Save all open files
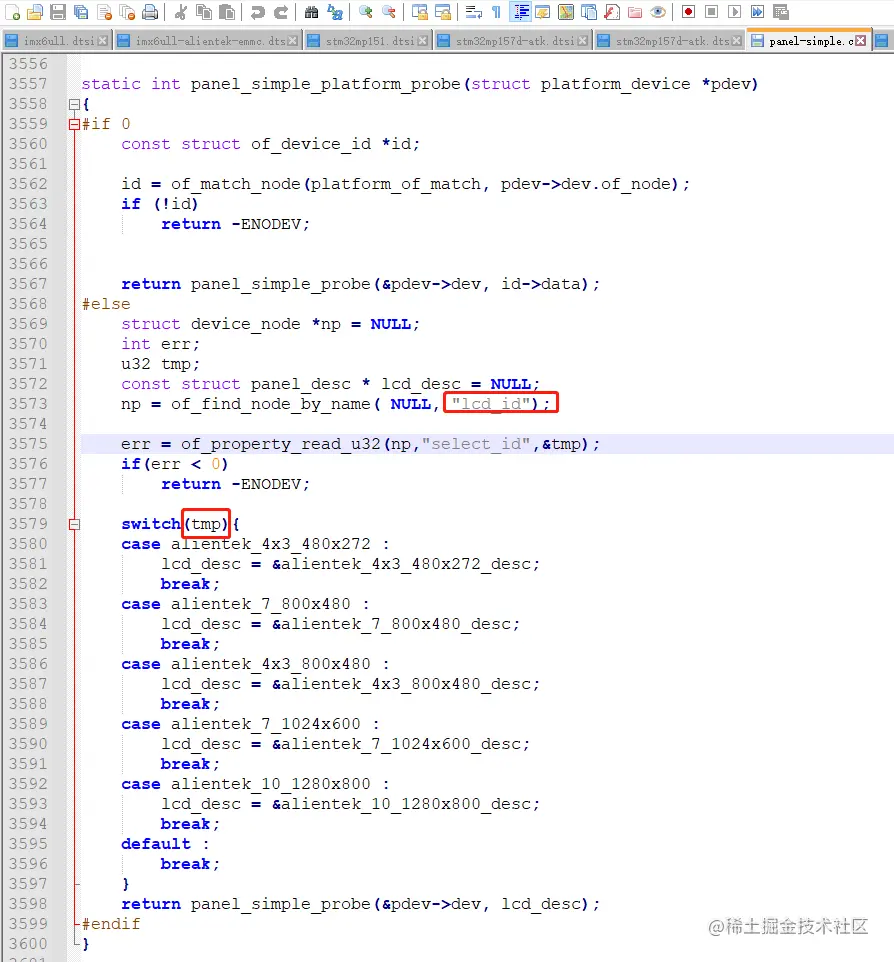Screen dimensions: 894x962 (81, 12)
